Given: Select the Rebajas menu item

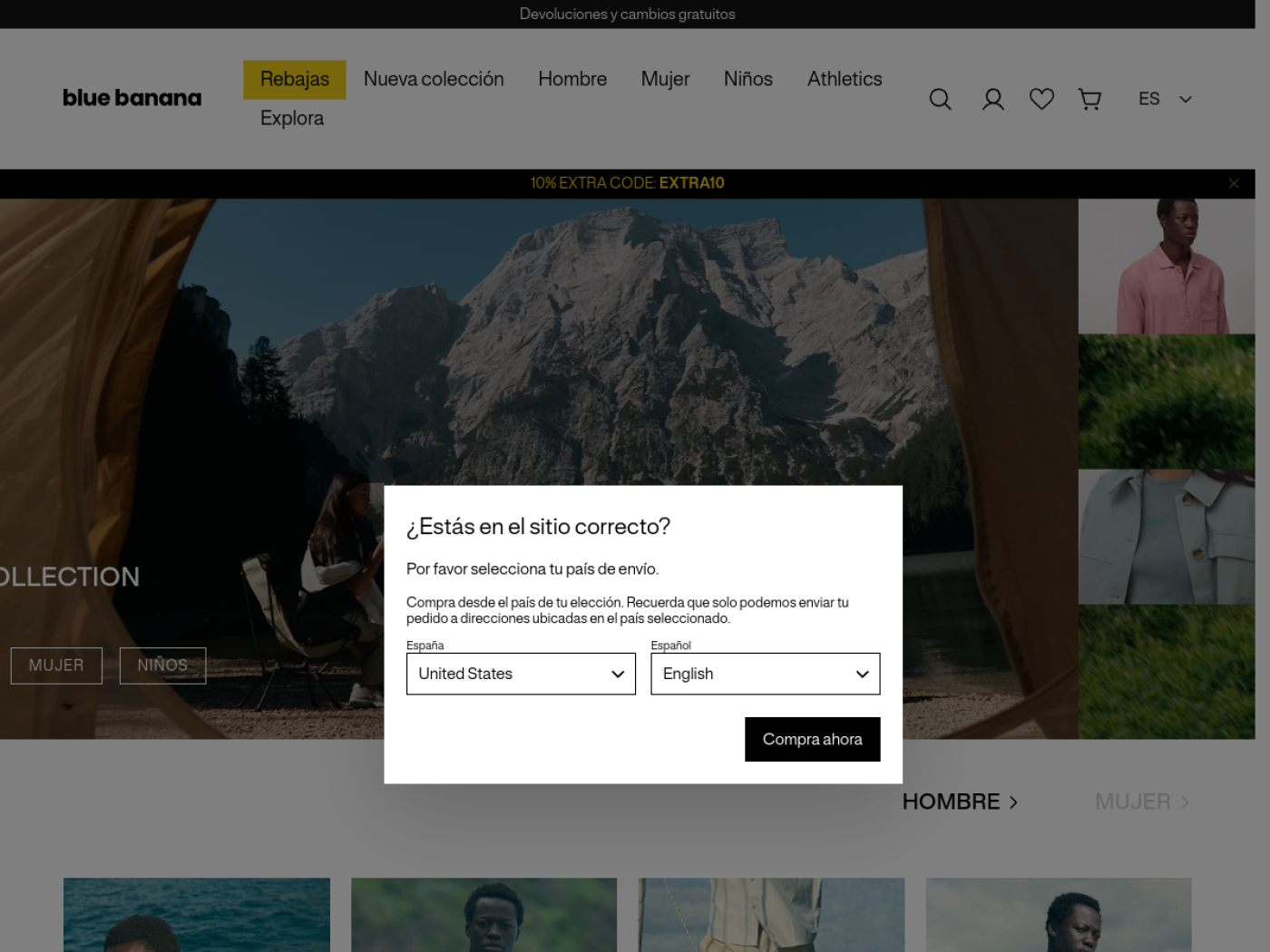Looking at the screenshot, I should (295, 80).
